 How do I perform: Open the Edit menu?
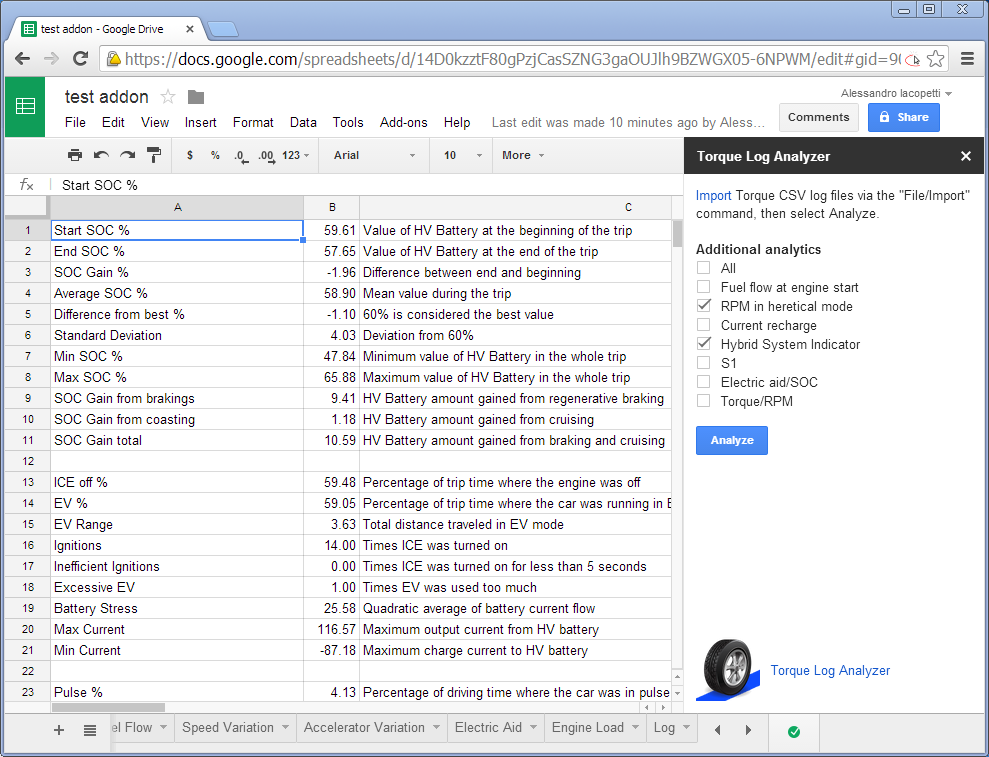(x=113, y=122)
